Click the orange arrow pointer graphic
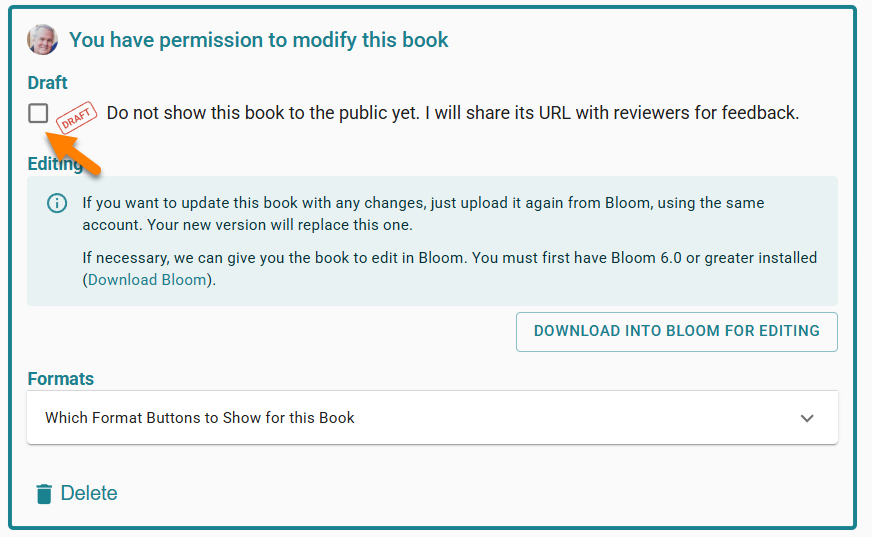Screen dimensions: 872x537 point(72,153)
